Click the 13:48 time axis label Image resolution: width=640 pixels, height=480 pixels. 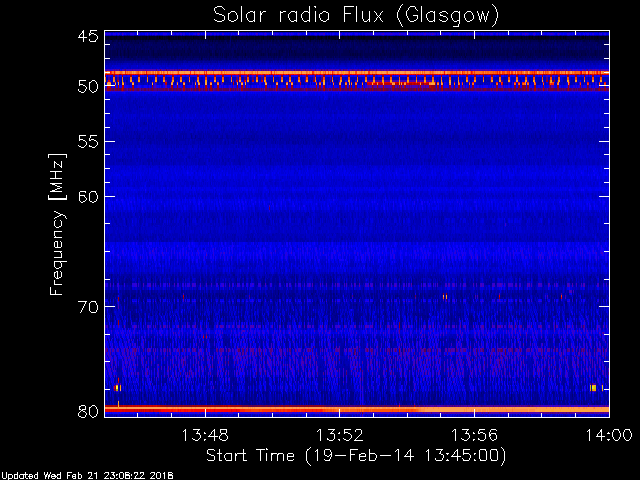(x=205, y=435)
